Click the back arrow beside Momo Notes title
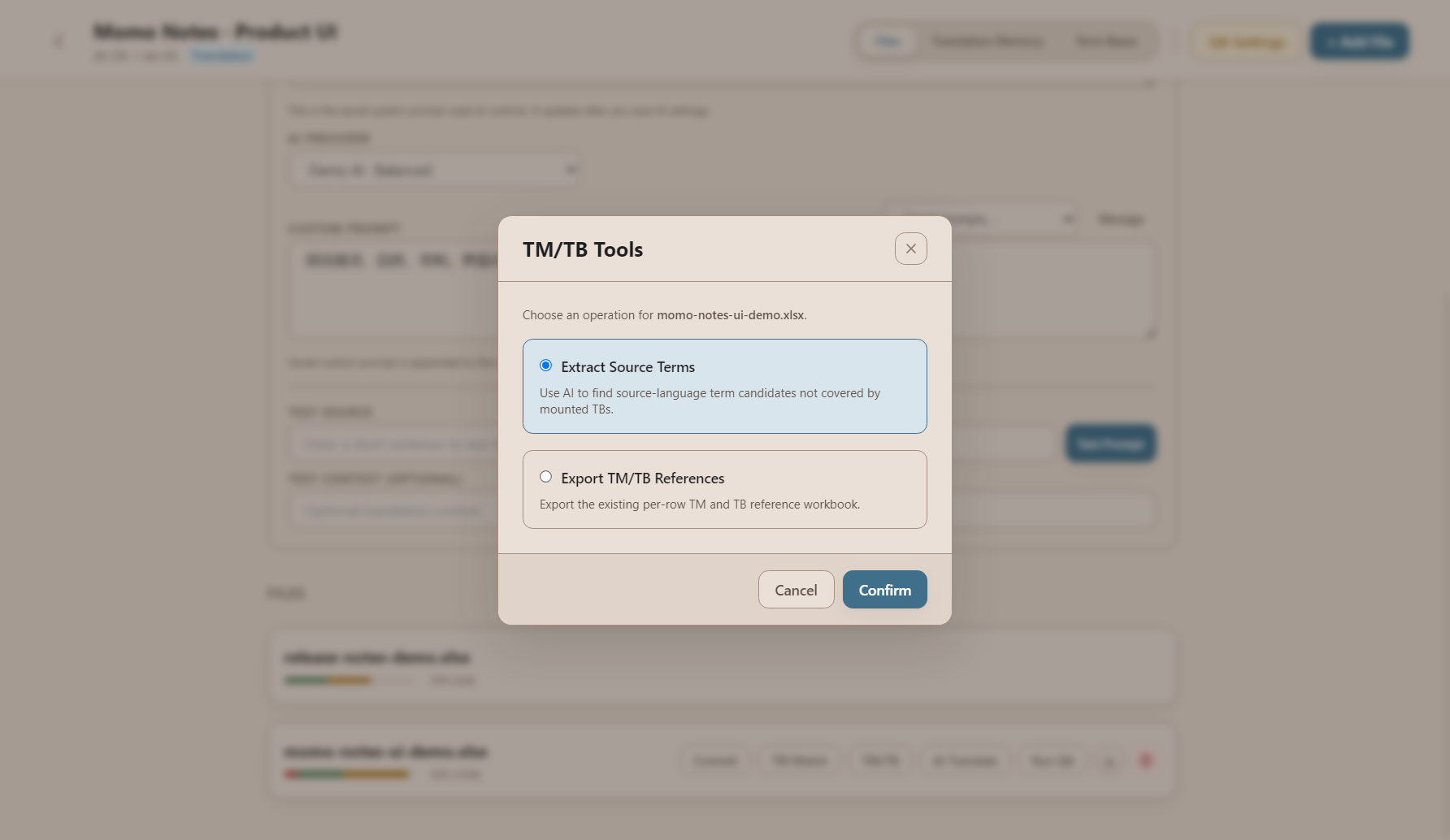The width and height of the screenshot is (1450, 840). tap(59, 41)
